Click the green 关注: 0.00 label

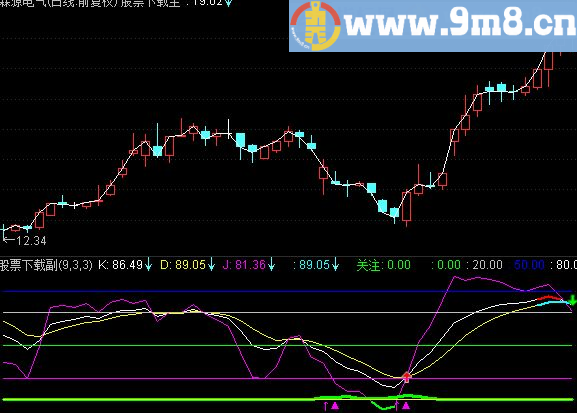point(383,265)
